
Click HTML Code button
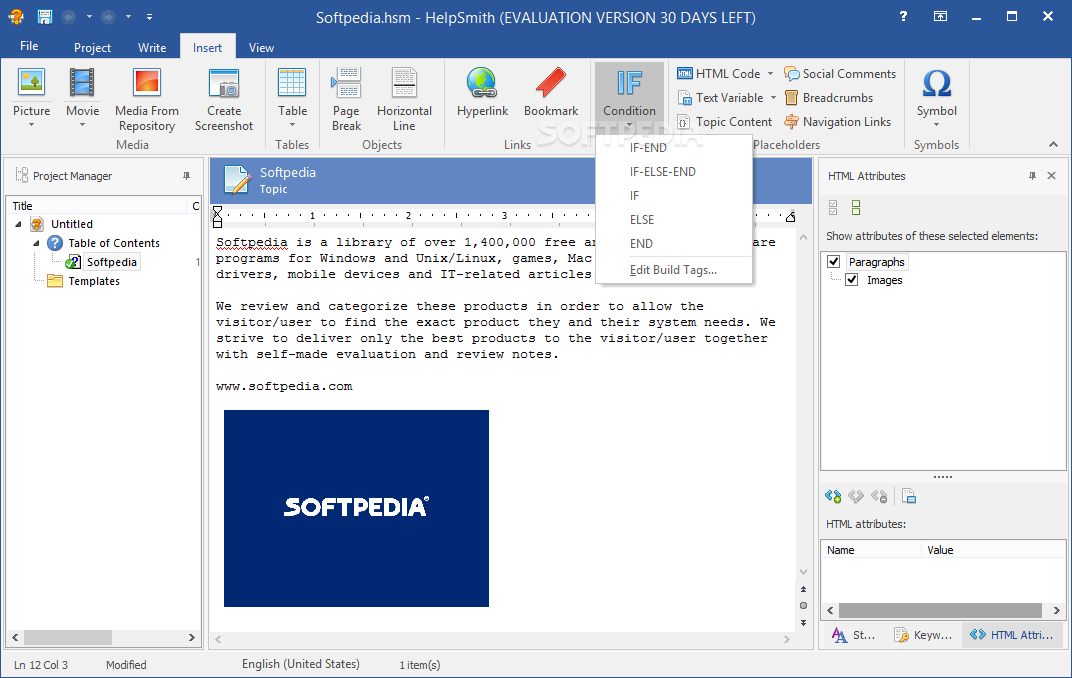point(719,74)
